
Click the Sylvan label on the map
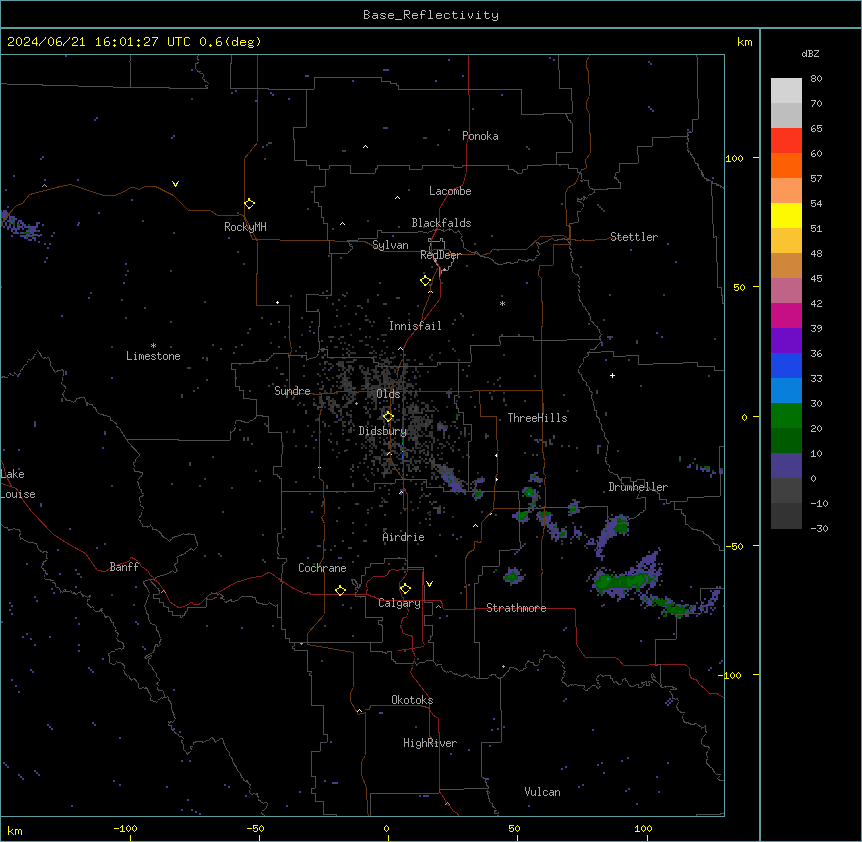[390, 245]
